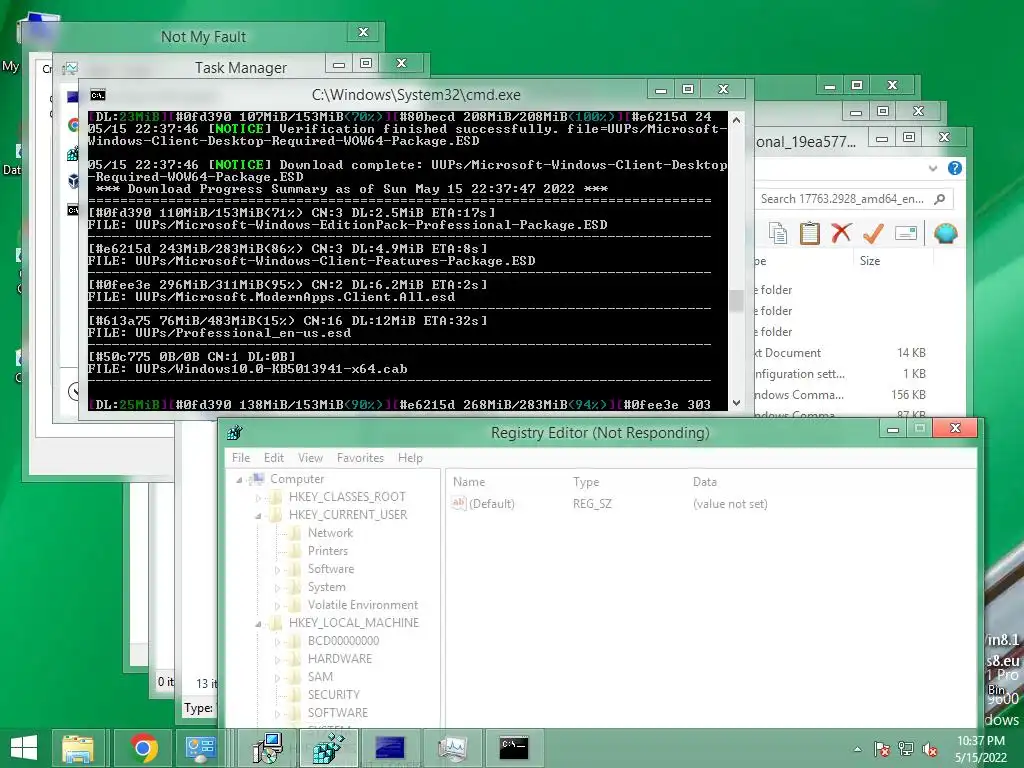This screenshot has width=1024, height=768.
Task: Click the Type column header in Registry Editor
Action: coord(586,482)
